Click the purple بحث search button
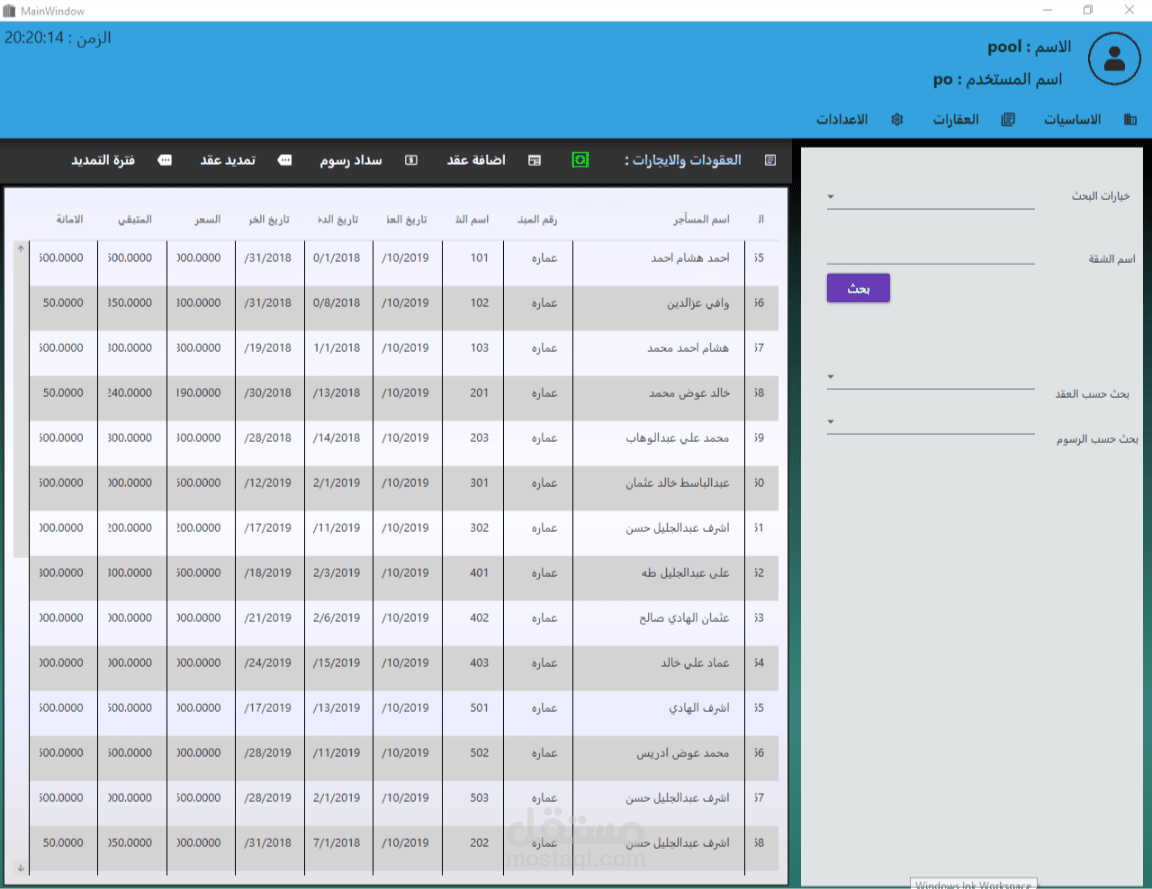Image resolution: width=1152 pixels, height=889 pixels. tap(858, 288)
